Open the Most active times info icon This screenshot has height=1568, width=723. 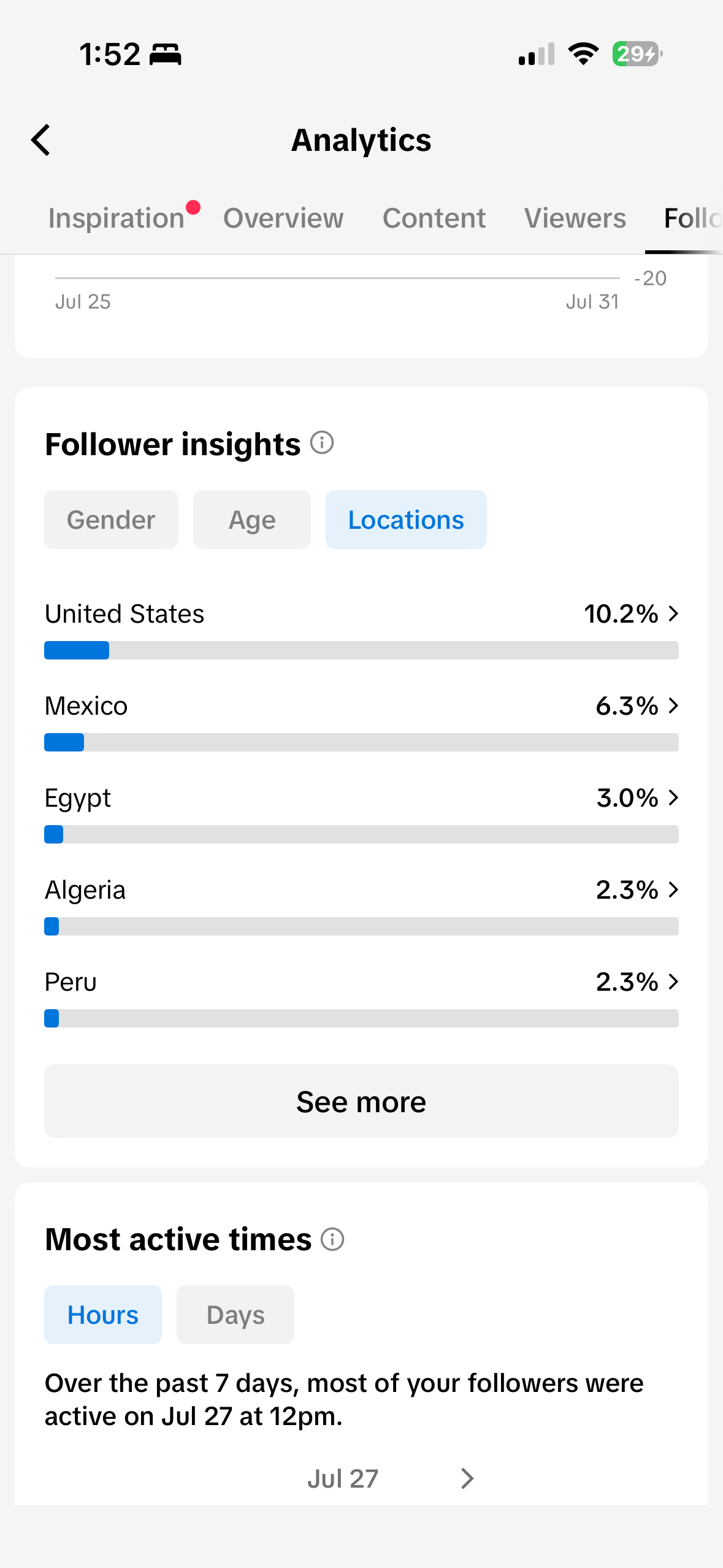332,1239
